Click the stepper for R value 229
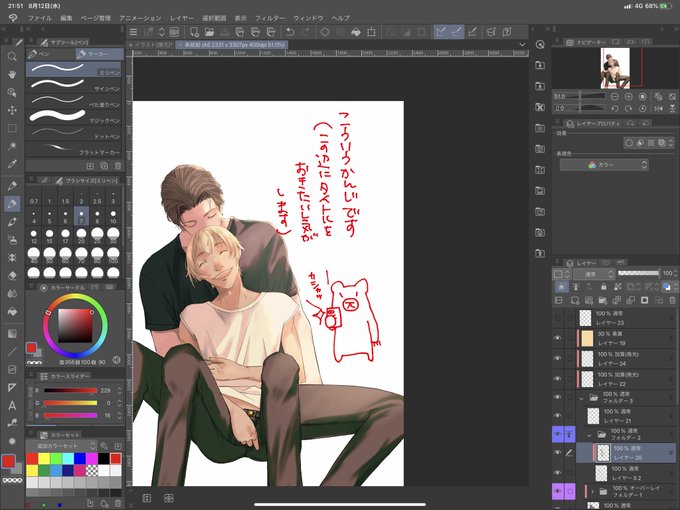Screen dimensions: 680x510 tap(119, 390)
